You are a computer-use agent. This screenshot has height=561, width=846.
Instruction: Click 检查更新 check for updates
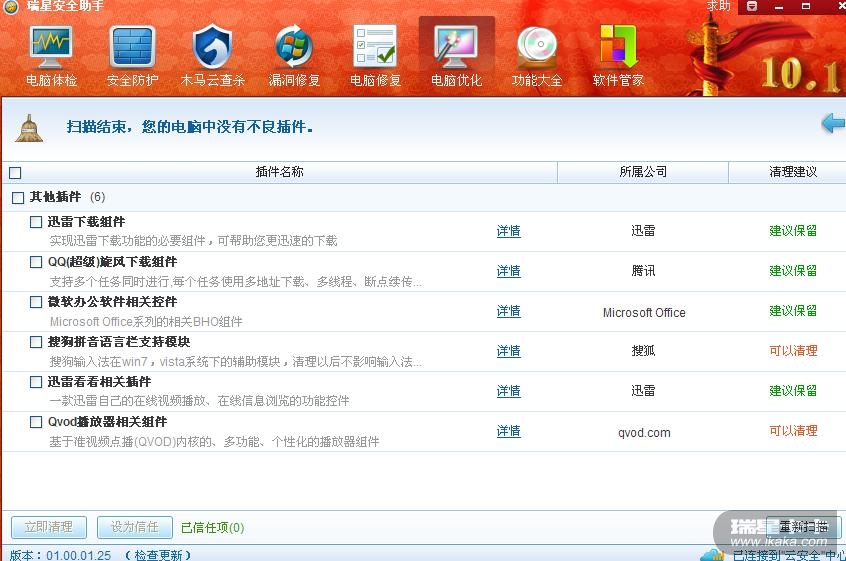pos(158,555)
